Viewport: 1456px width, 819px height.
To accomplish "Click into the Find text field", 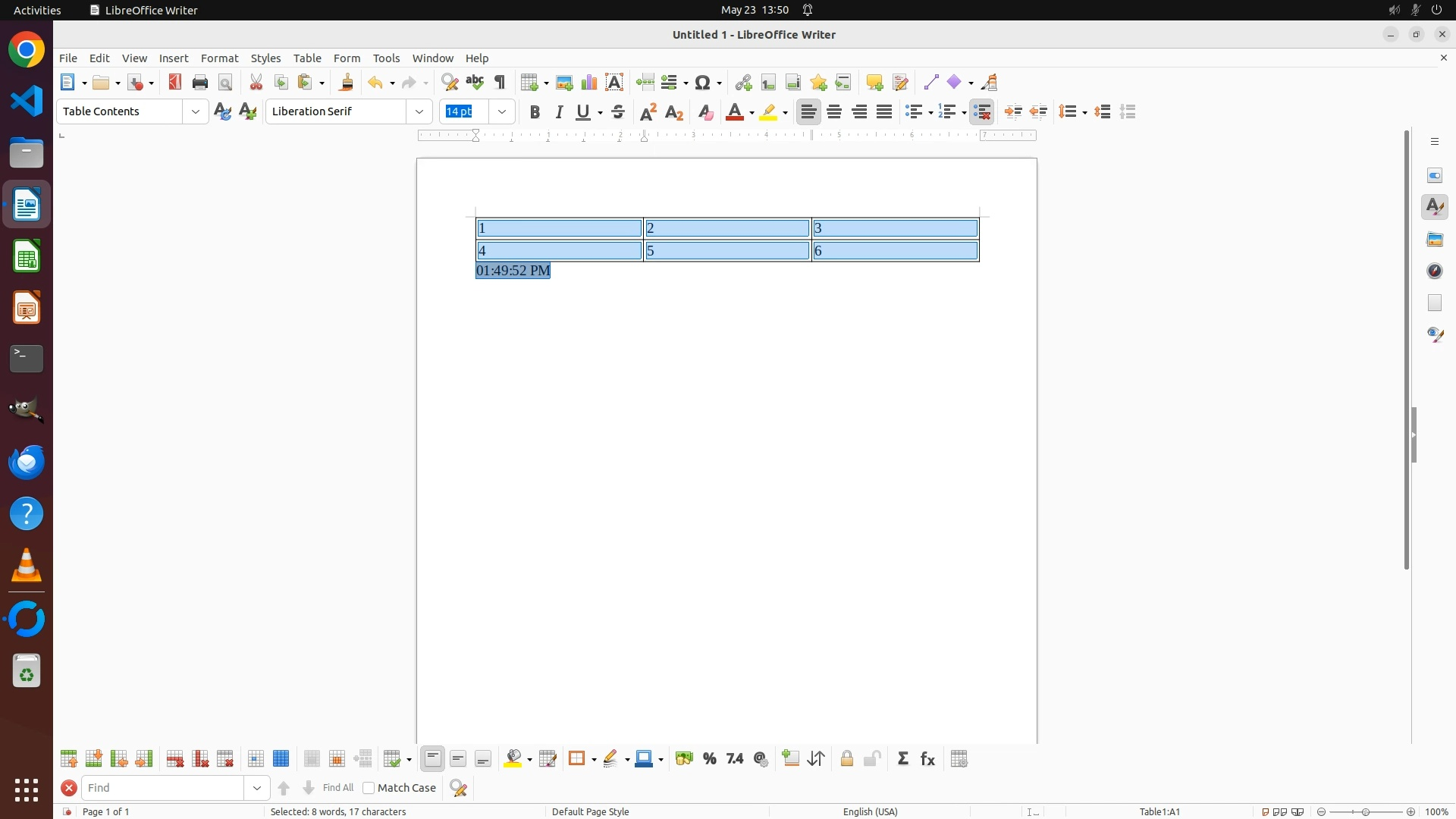I will 163,788.
